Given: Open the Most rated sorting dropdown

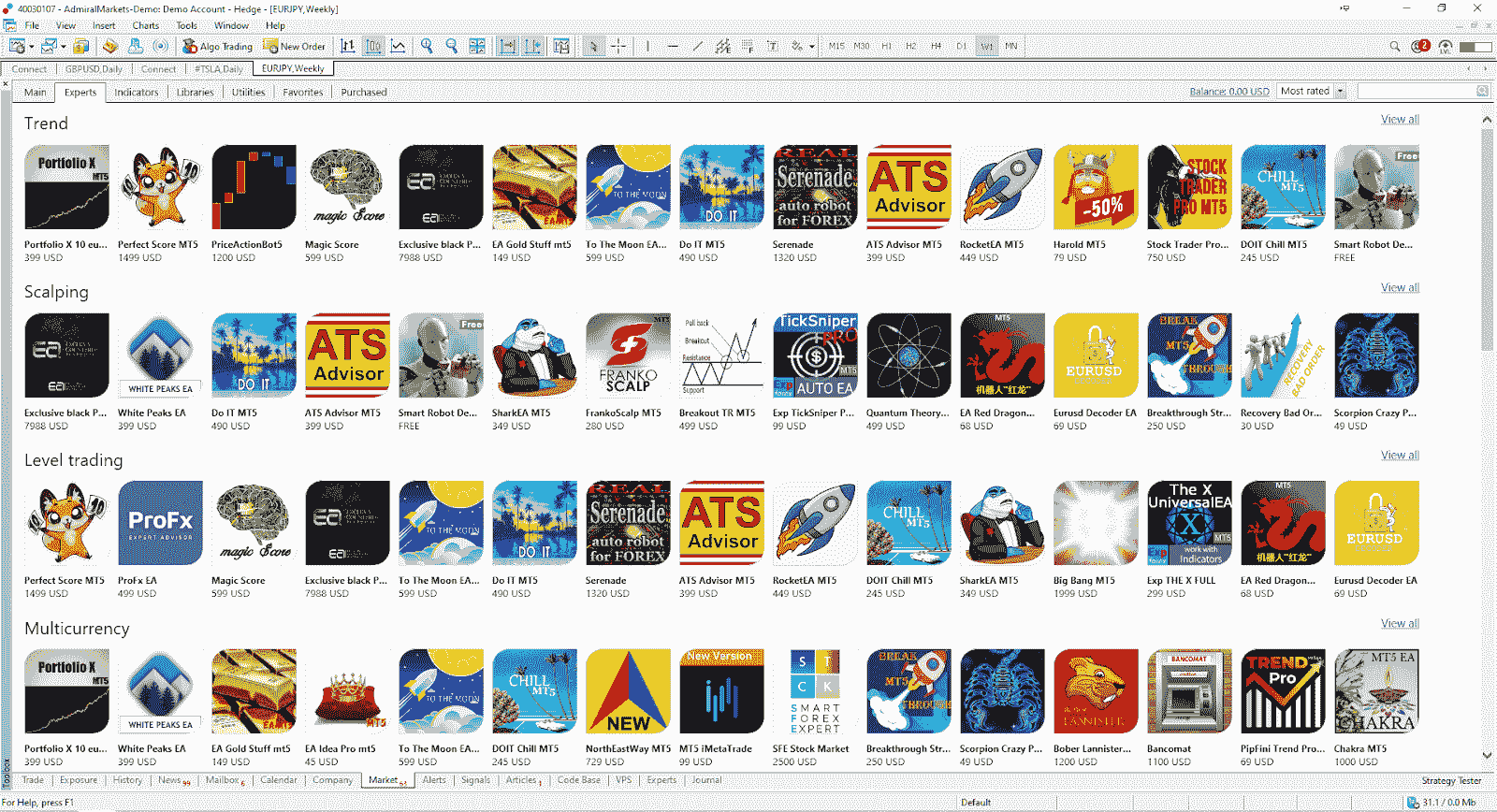Looking at the screenshot, I should click(x=1340, y=92).
